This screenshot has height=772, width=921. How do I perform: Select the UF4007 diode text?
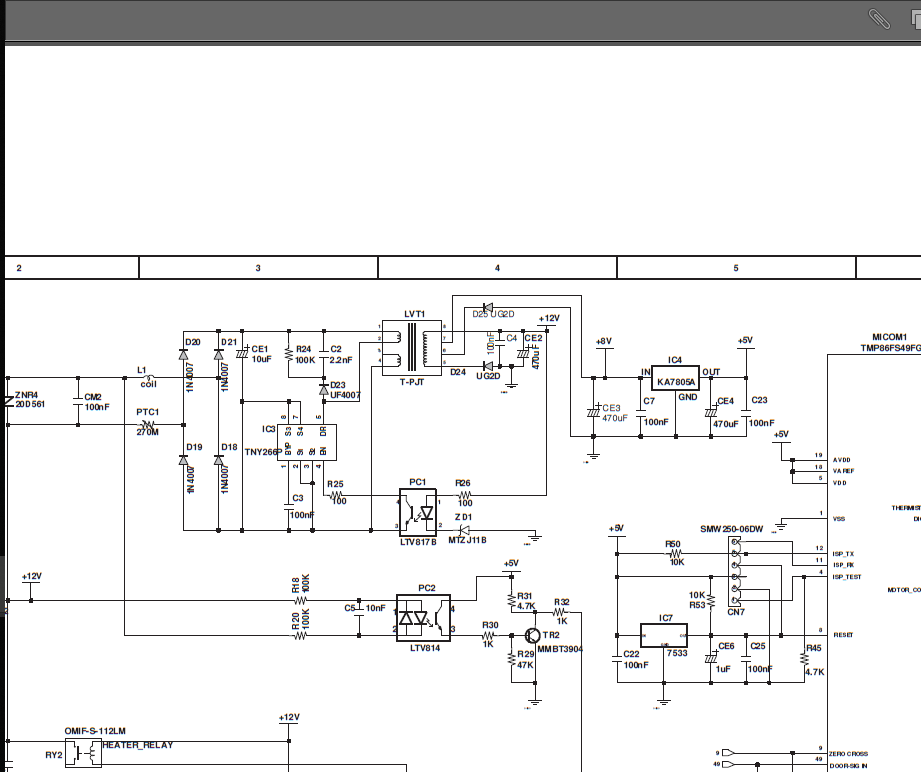[x=345, y=395]
